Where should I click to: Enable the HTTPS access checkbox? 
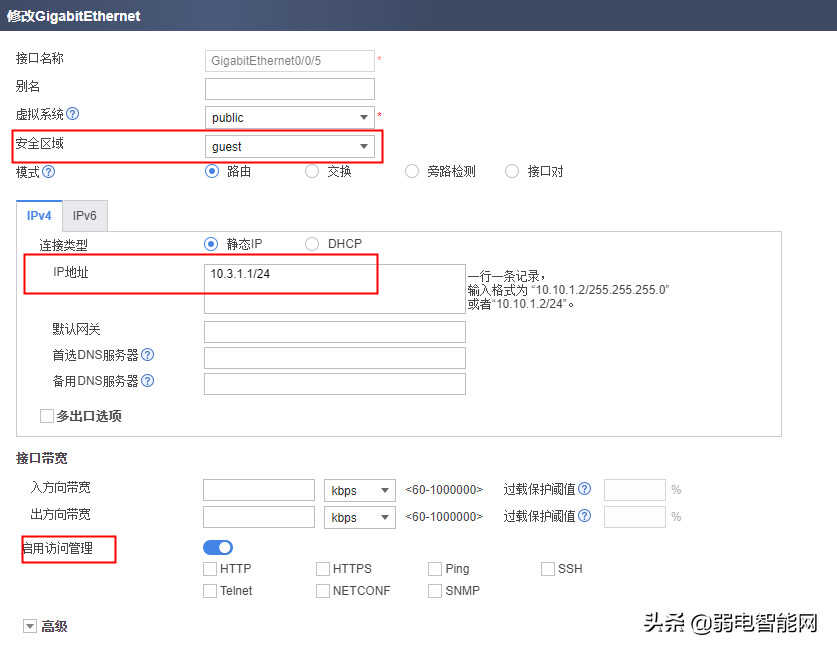[x=323, y=569]
